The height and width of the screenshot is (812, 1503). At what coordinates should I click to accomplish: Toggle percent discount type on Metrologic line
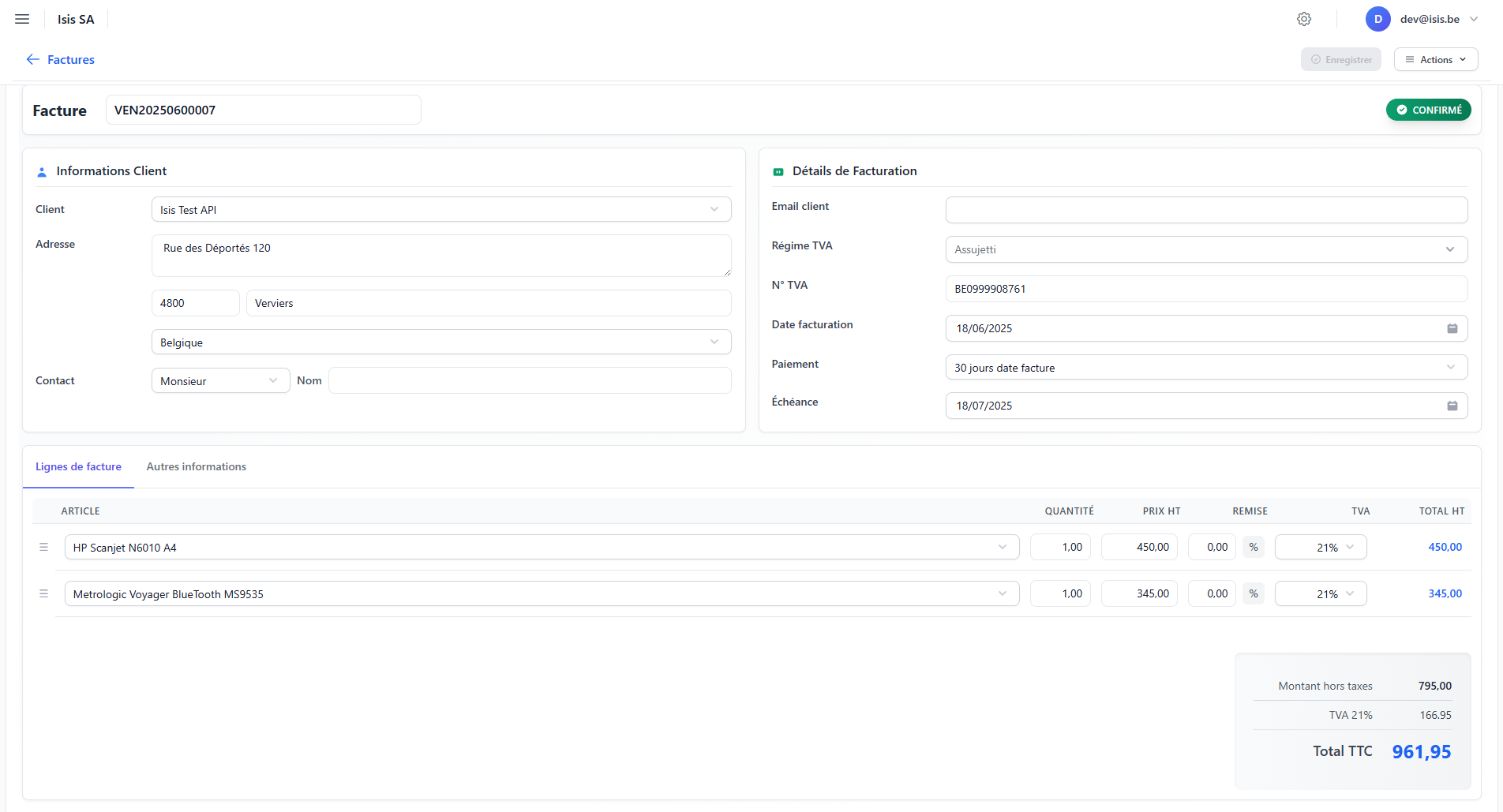pyautogui.click(x=1254, y=593)
